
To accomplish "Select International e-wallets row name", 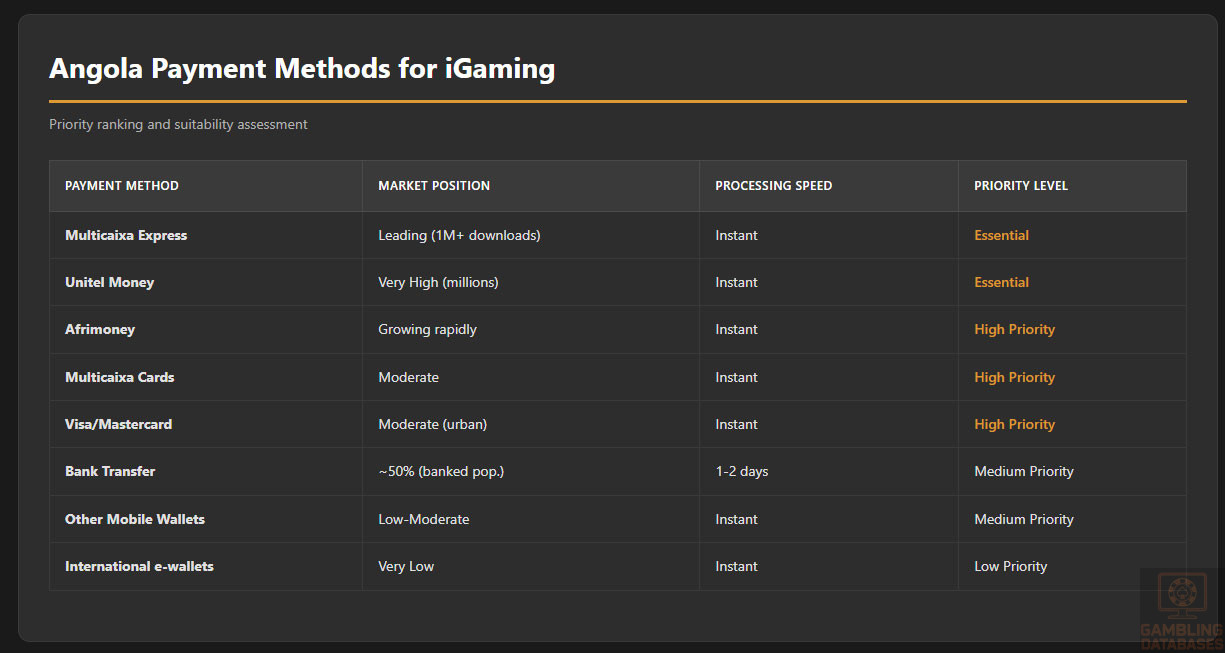I will click(x=139, y=567).
